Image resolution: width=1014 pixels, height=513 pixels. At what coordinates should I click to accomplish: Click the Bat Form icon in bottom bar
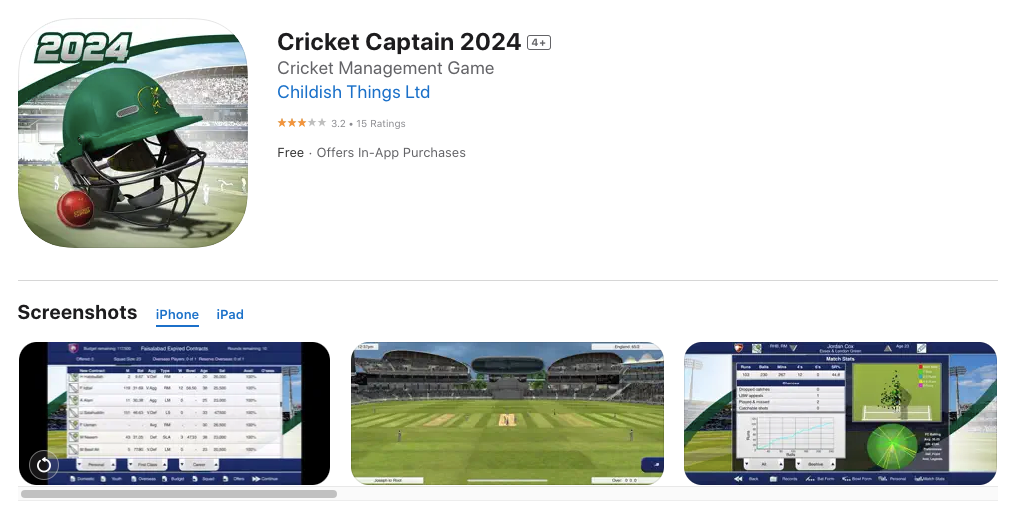click(x=810, y=479)
